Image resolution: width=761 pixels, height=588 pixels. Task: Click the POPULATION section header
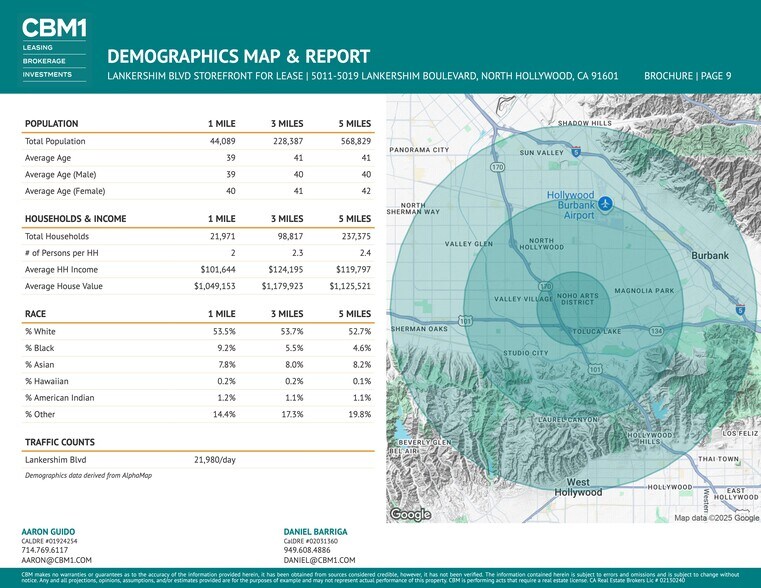(x=51, y=124)
